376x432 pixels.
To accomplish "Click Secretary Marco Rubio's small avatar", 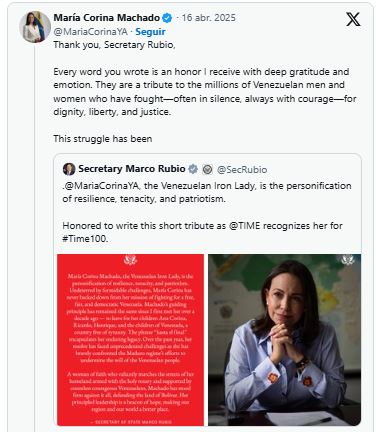I will tap(69, 169).
